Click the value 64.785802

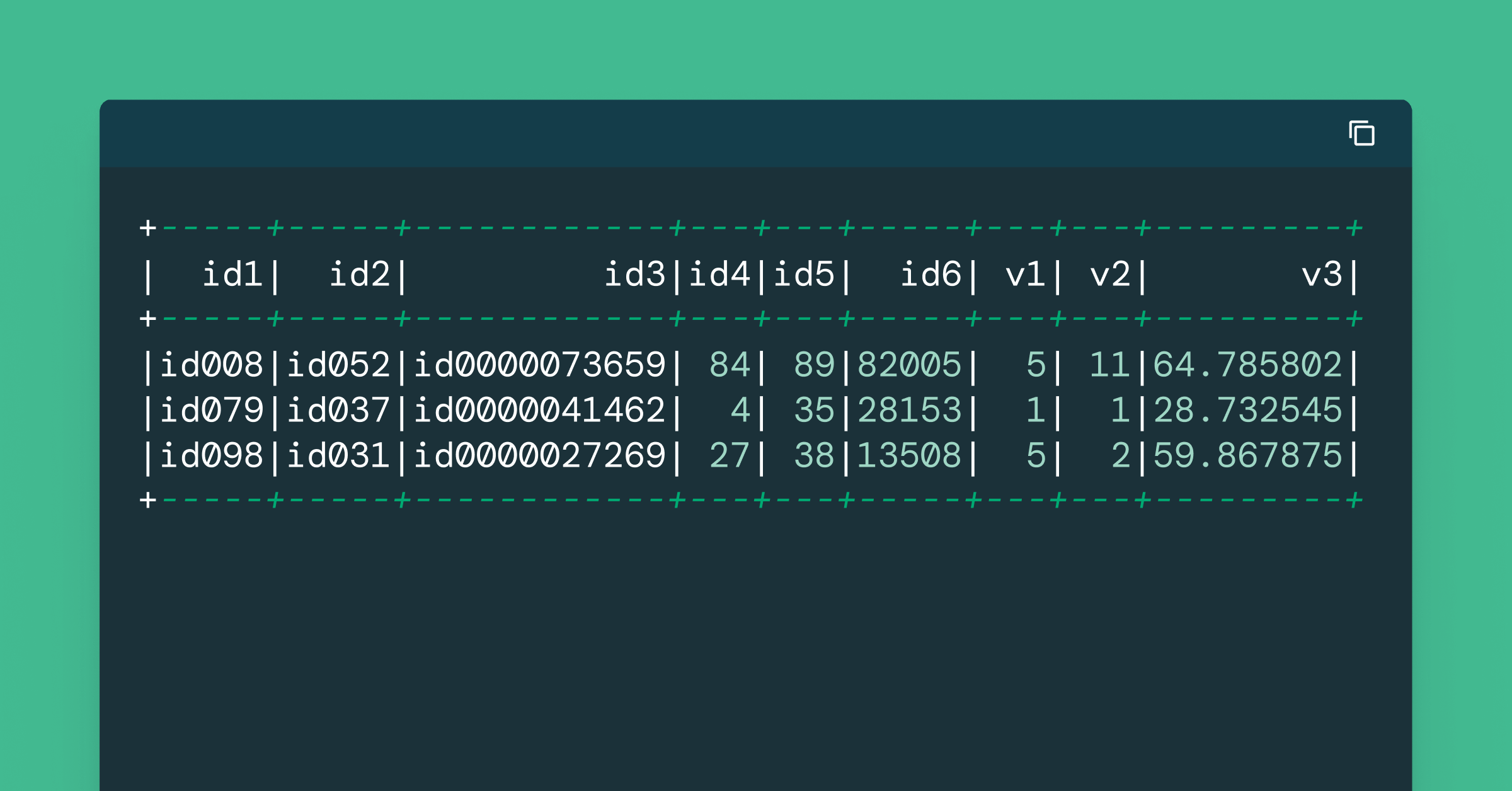point(1247,365)
